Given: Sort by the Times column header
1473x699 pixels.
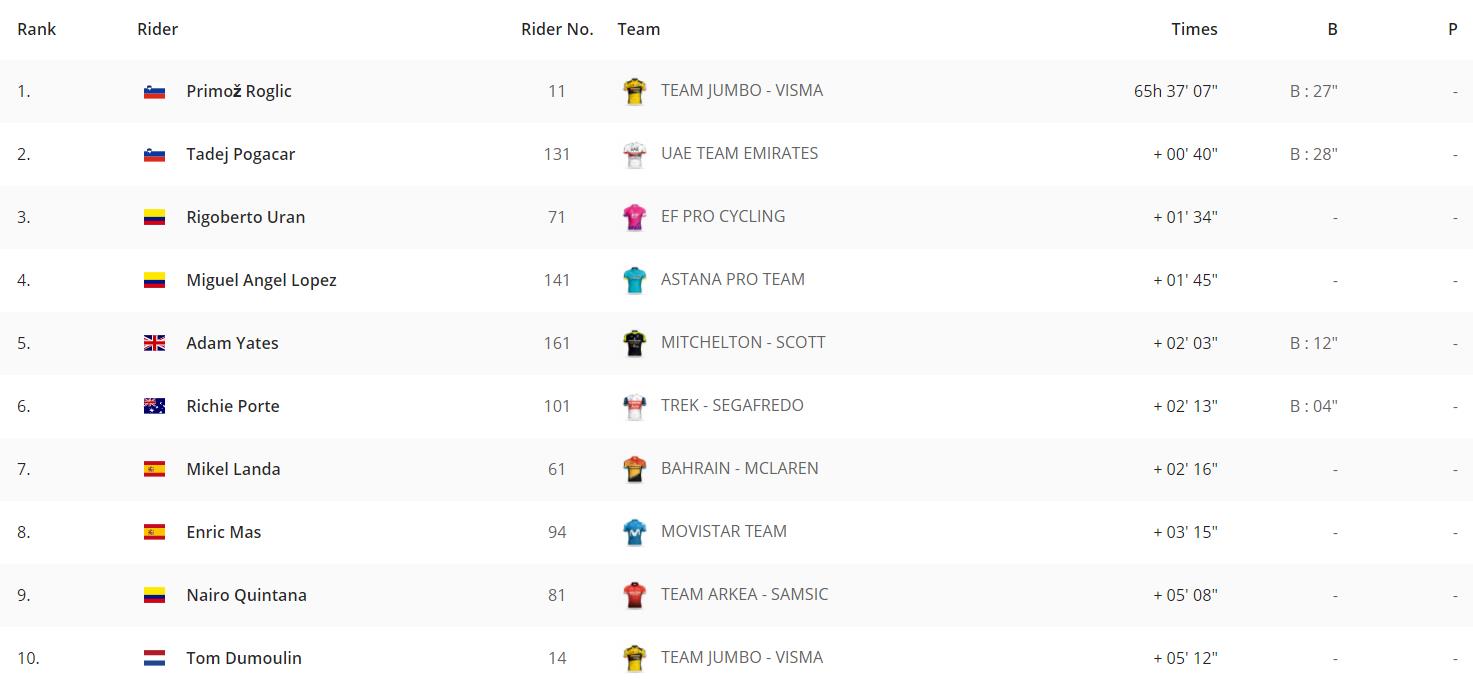Looking at the screenshot, I should click(1194, 29).
